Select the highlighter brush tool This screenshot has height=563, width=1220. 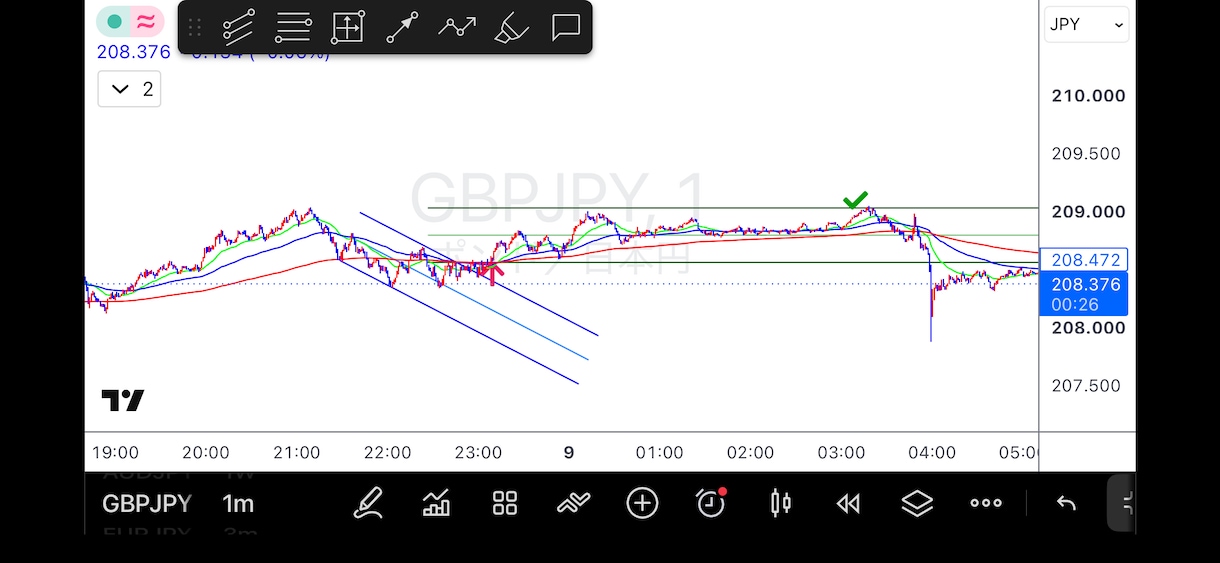(x=511, y=27)
